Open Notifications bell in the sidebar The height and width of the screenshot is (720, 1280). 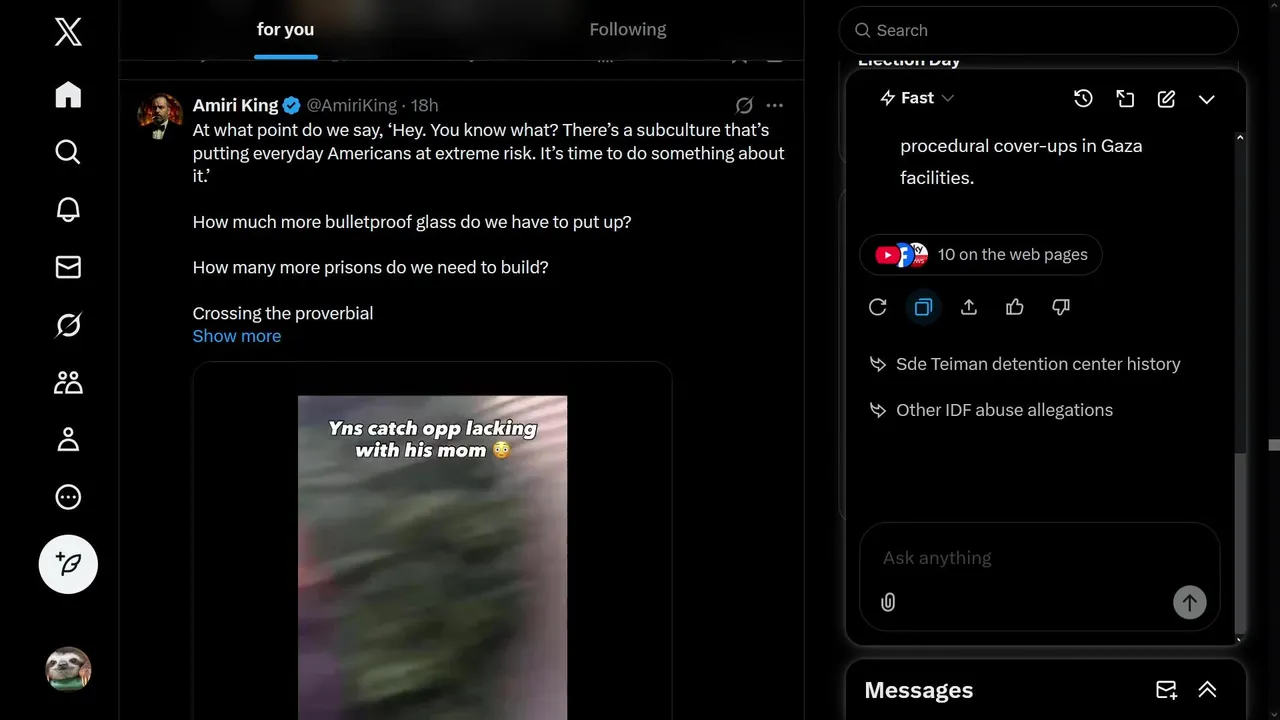(68, 209)
